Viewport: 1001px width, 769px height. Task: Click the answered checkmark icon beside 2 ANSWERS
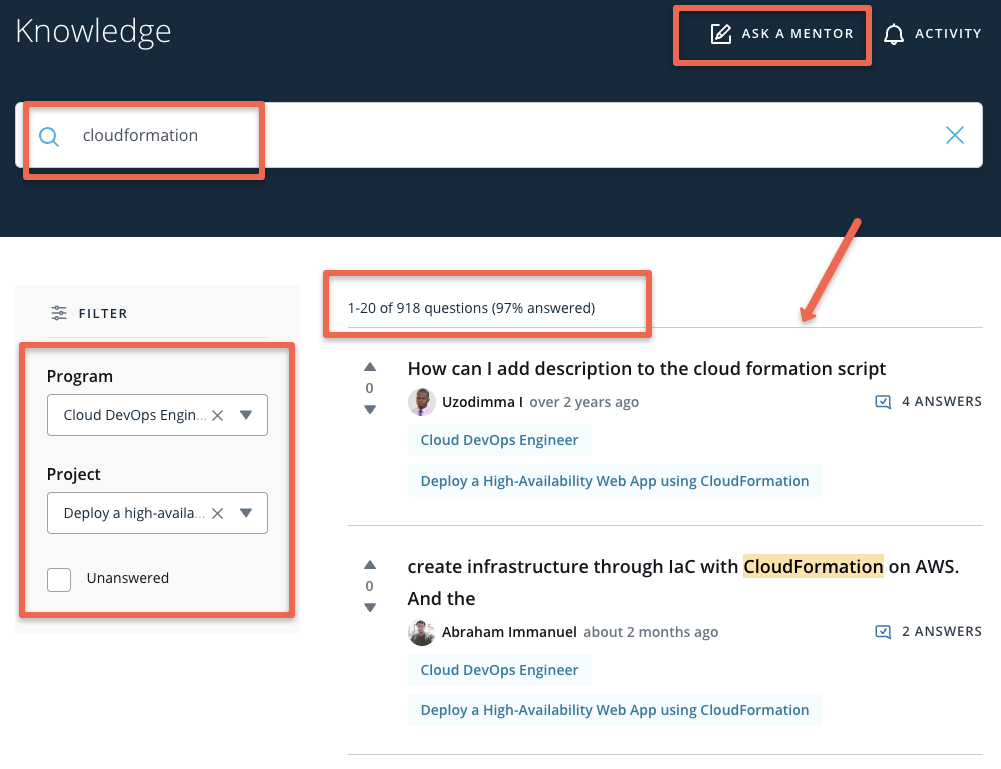883,631
